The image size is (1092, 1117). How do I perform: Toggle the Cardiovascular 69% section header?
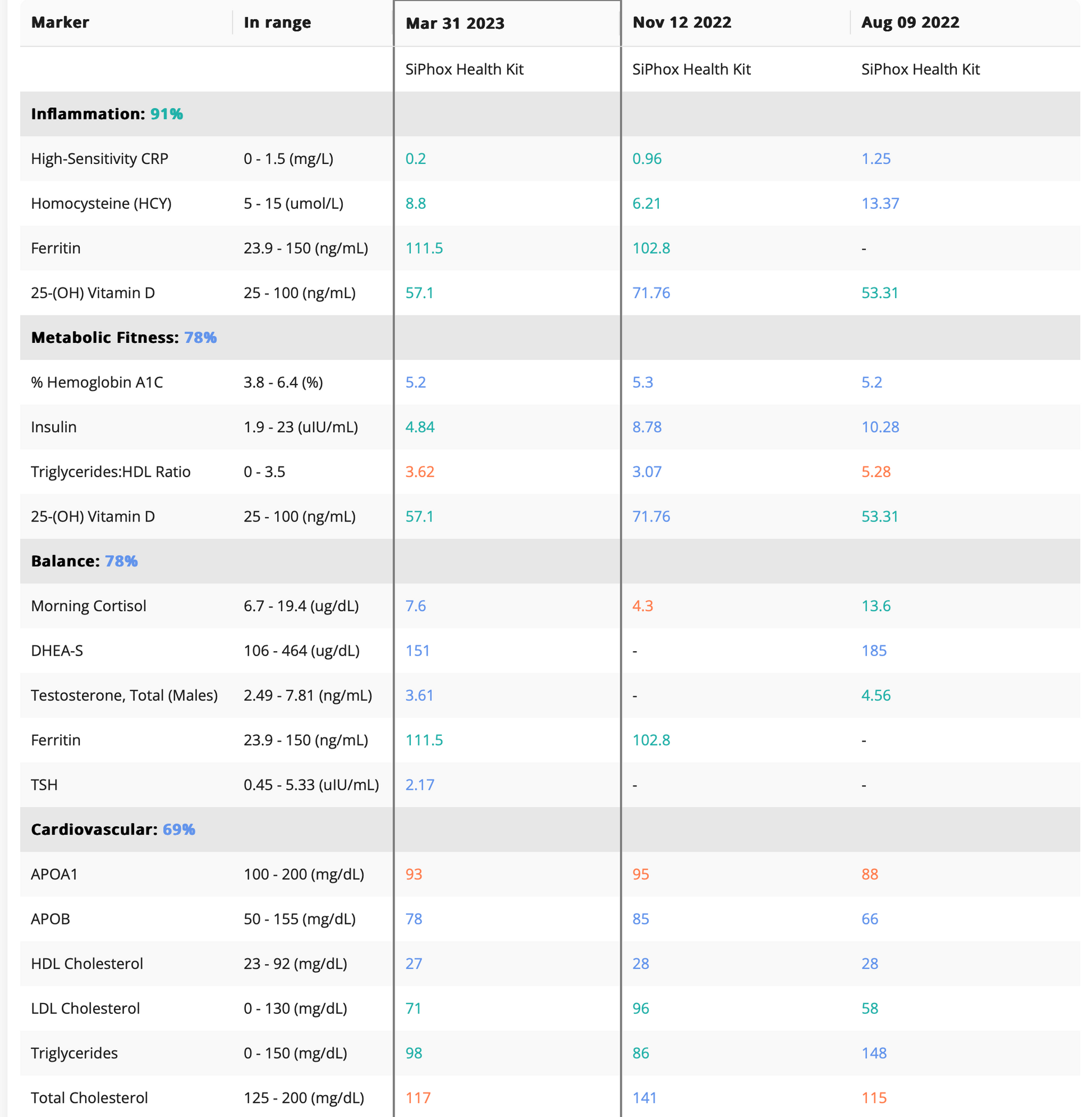coord(113,830)
